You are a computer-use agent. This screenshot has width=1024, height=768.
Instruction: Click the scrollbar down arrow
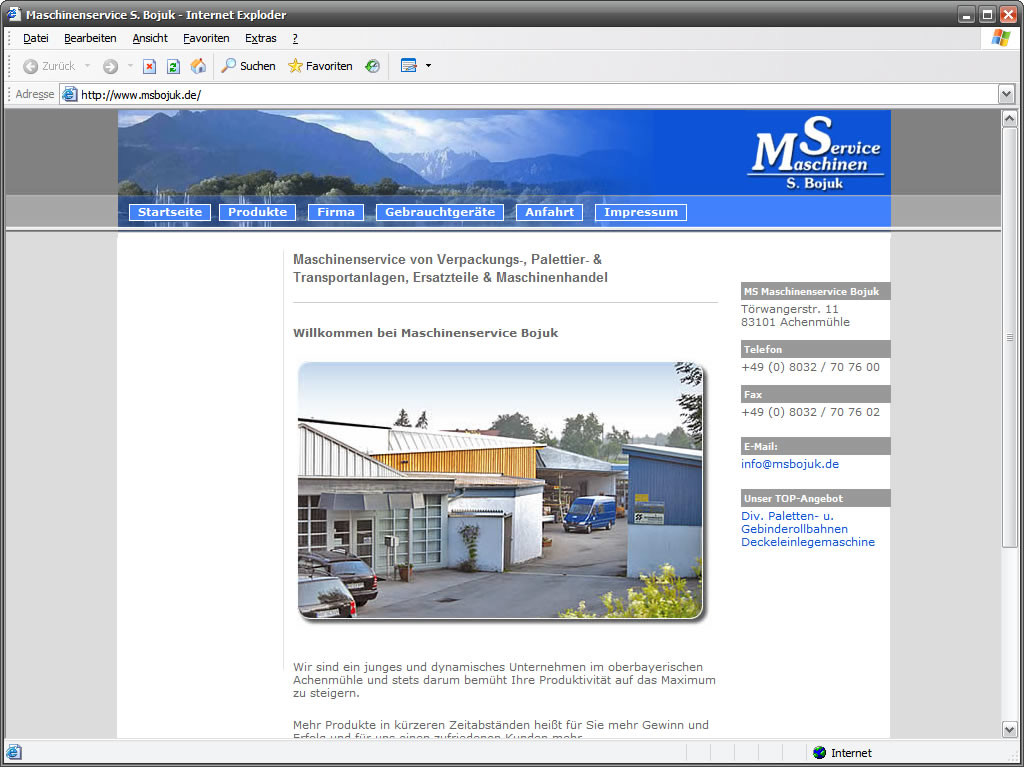click(x=1009, y=729)
